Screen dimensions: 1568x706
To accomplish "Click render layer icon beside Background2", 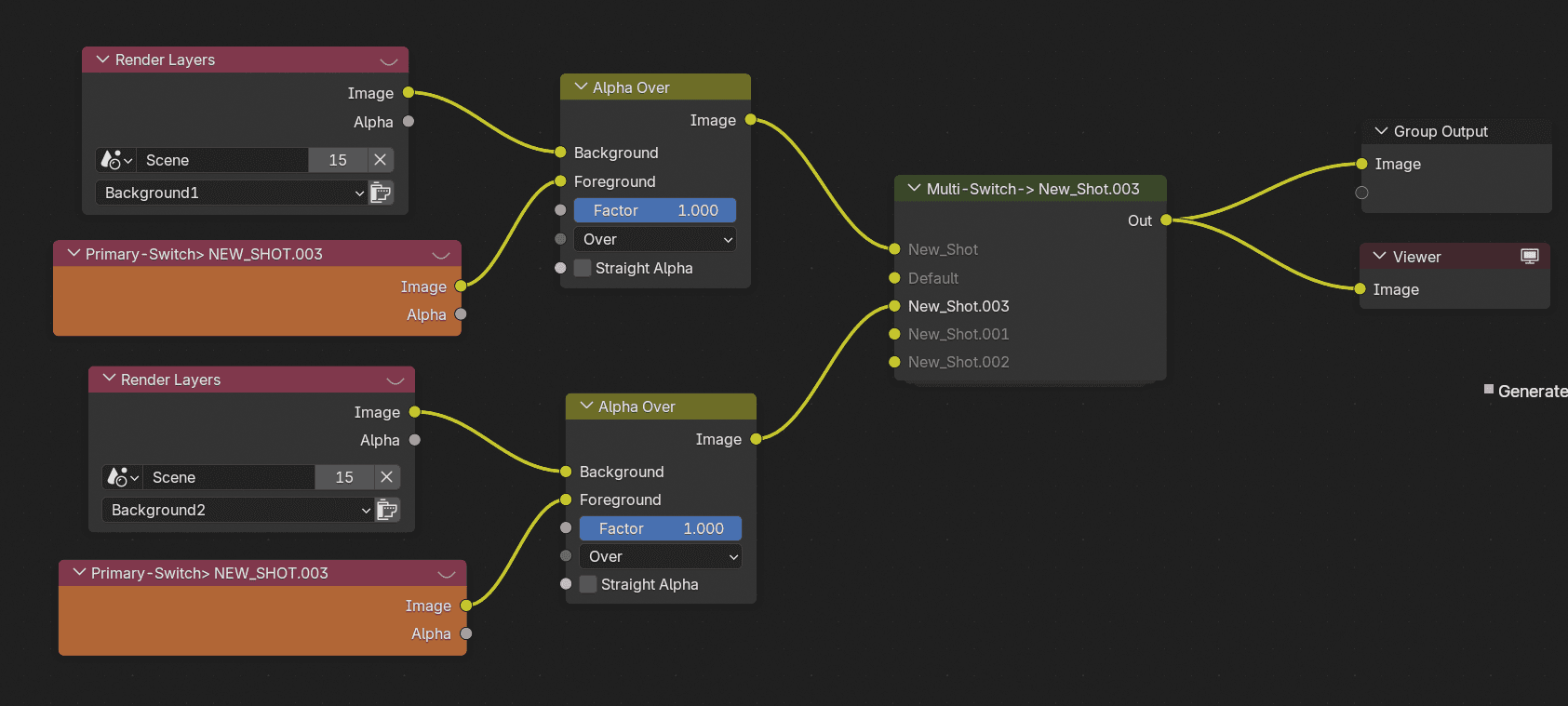I will pyautogui.click(x=388, y=510).
